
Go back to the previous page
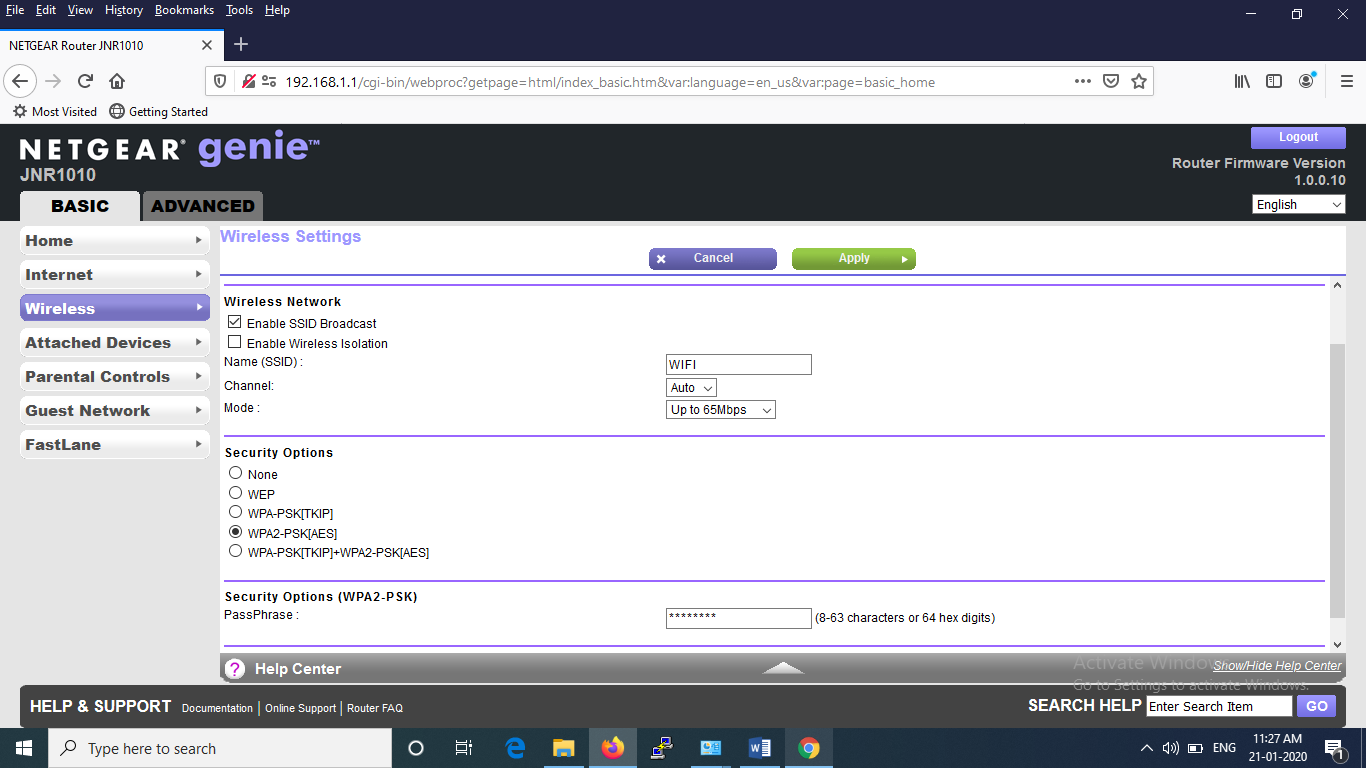point(21,81)
